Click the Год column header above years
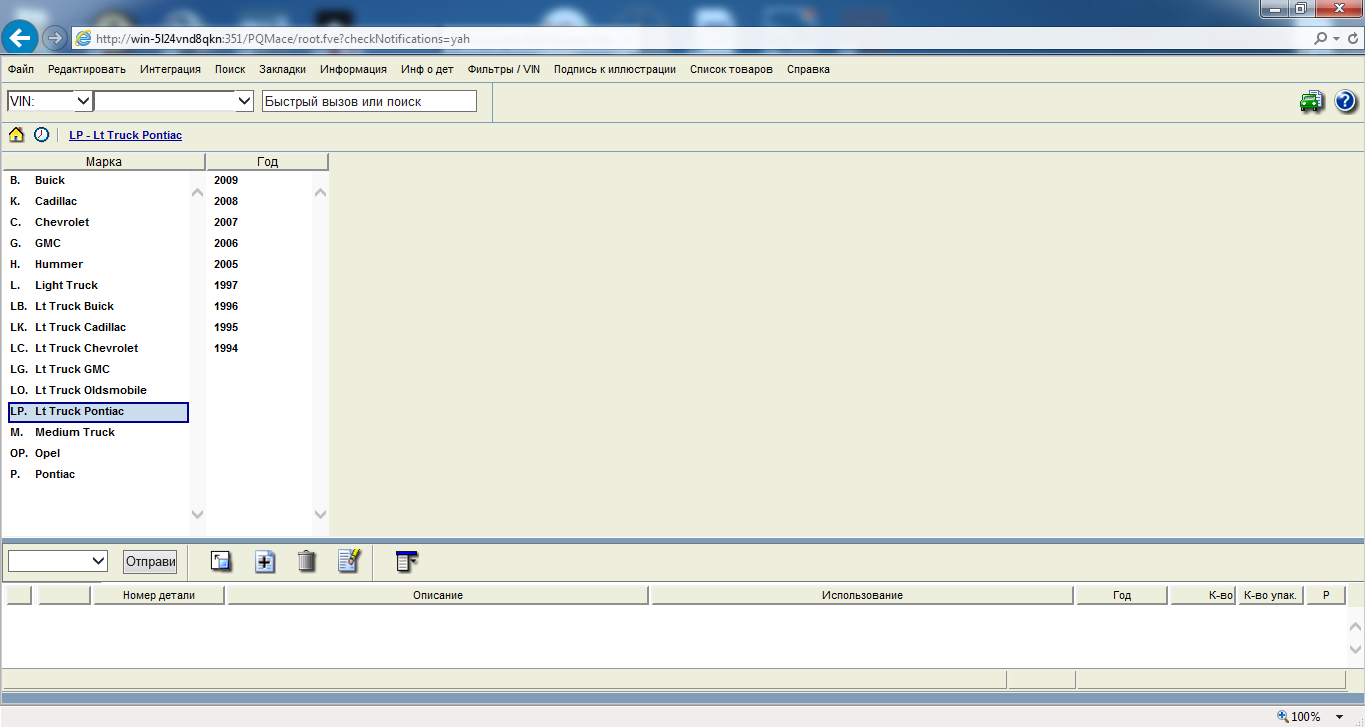The image size is (1365, 727). tap(267, 161)
